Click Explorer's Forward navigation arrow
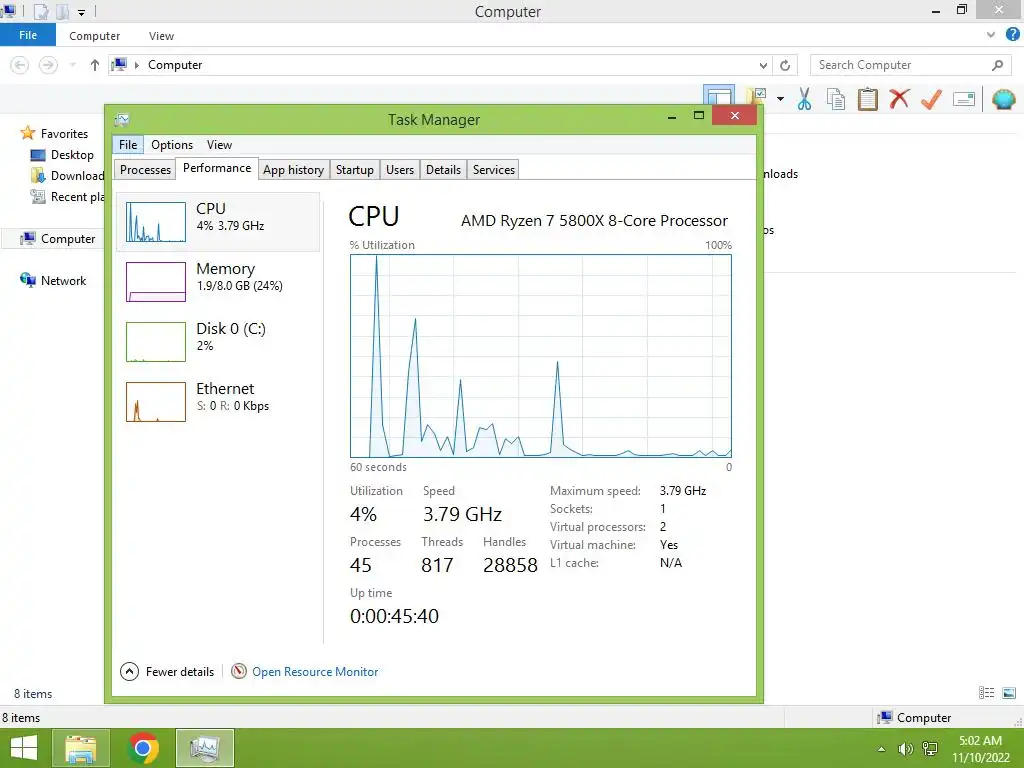The width and height of the screenshot is (1024, 768). (x=48, y=65)
